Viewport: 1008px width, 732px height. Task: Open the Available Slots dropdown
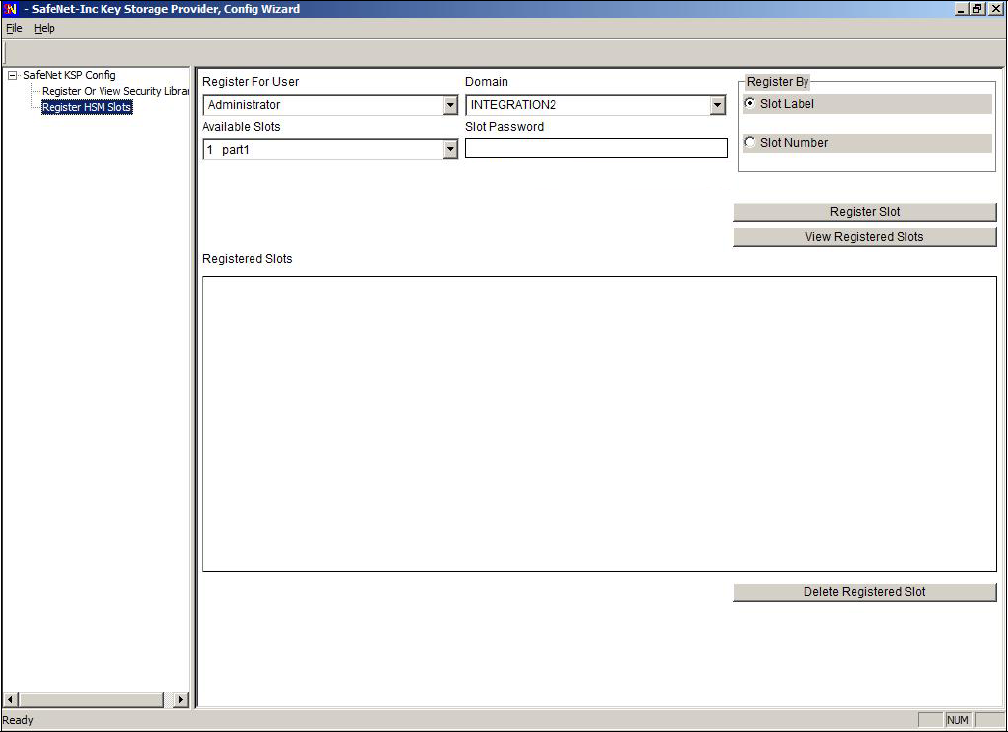(x=450, y=150)
